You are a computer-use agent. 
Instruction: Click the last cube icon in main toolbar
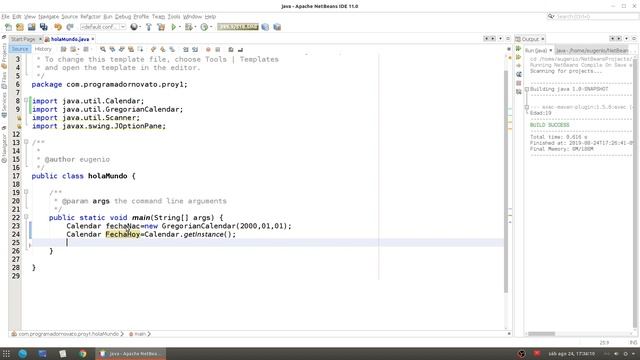pyautogui.click(x=277, y=27)
